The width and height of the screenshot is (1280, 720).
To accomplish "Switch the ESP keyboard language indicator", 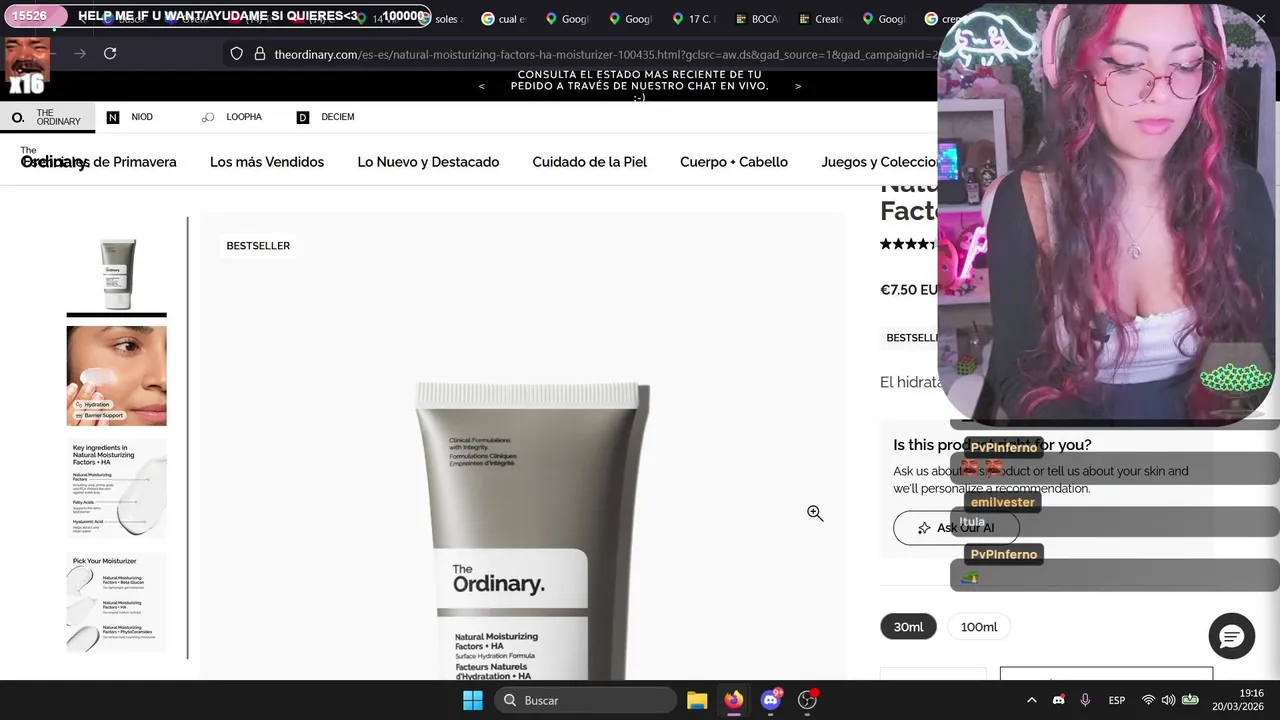I will click(x=1117, y=700).
